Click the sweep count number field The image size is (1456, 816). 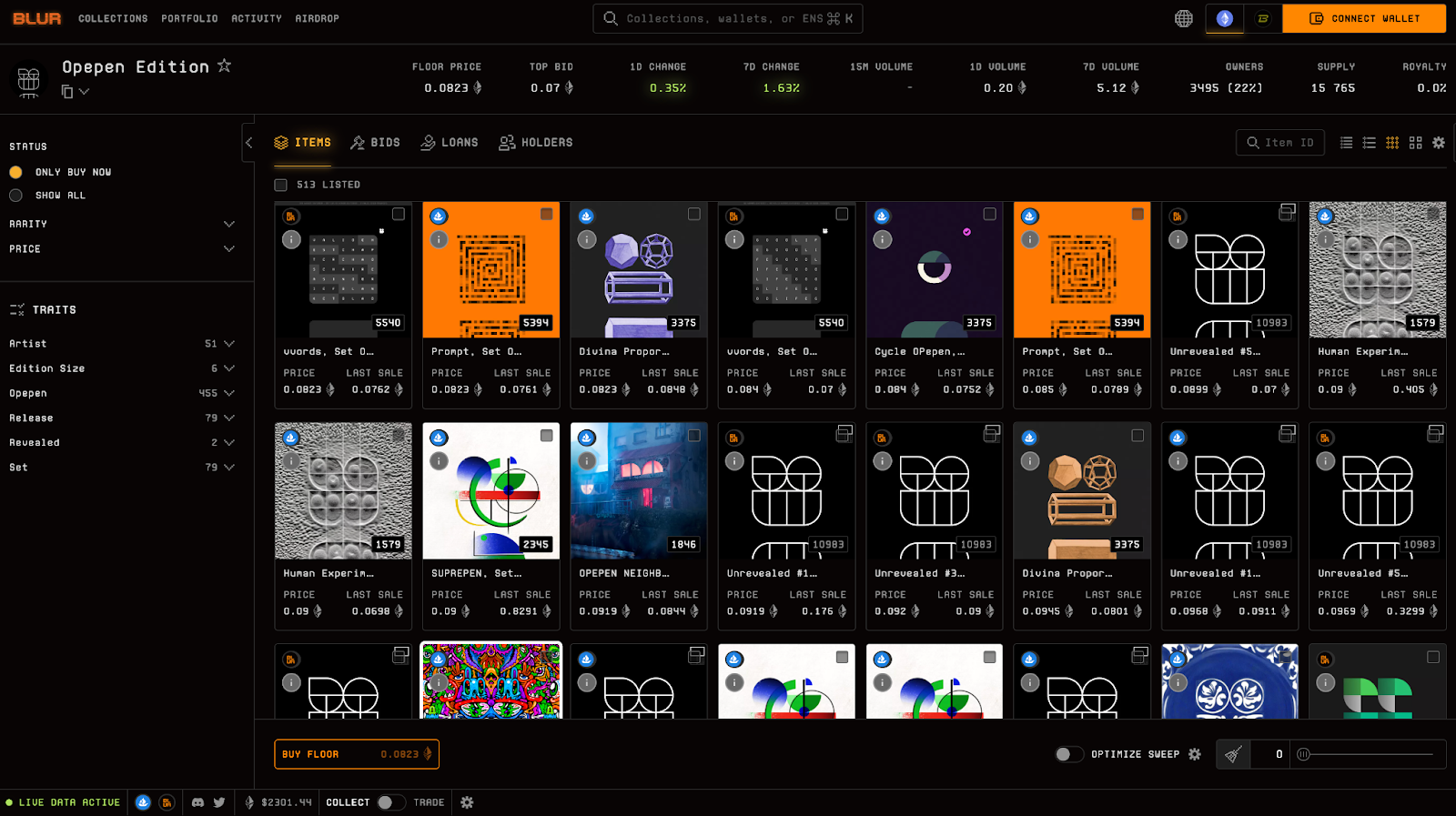pyautogui.click(x=1270, y=754)
